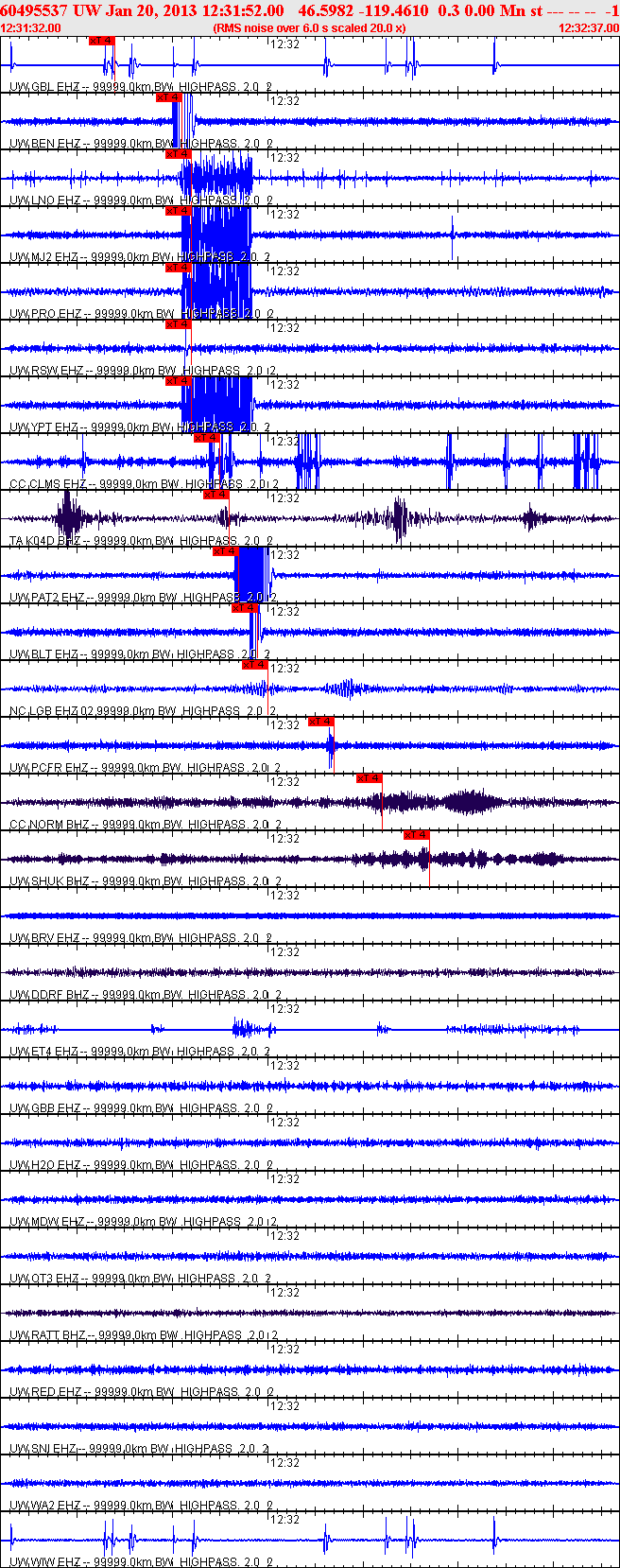Select the UW.LNO EHZ channel label
The image size is (620, 1568).
click(x=44, y=200)
